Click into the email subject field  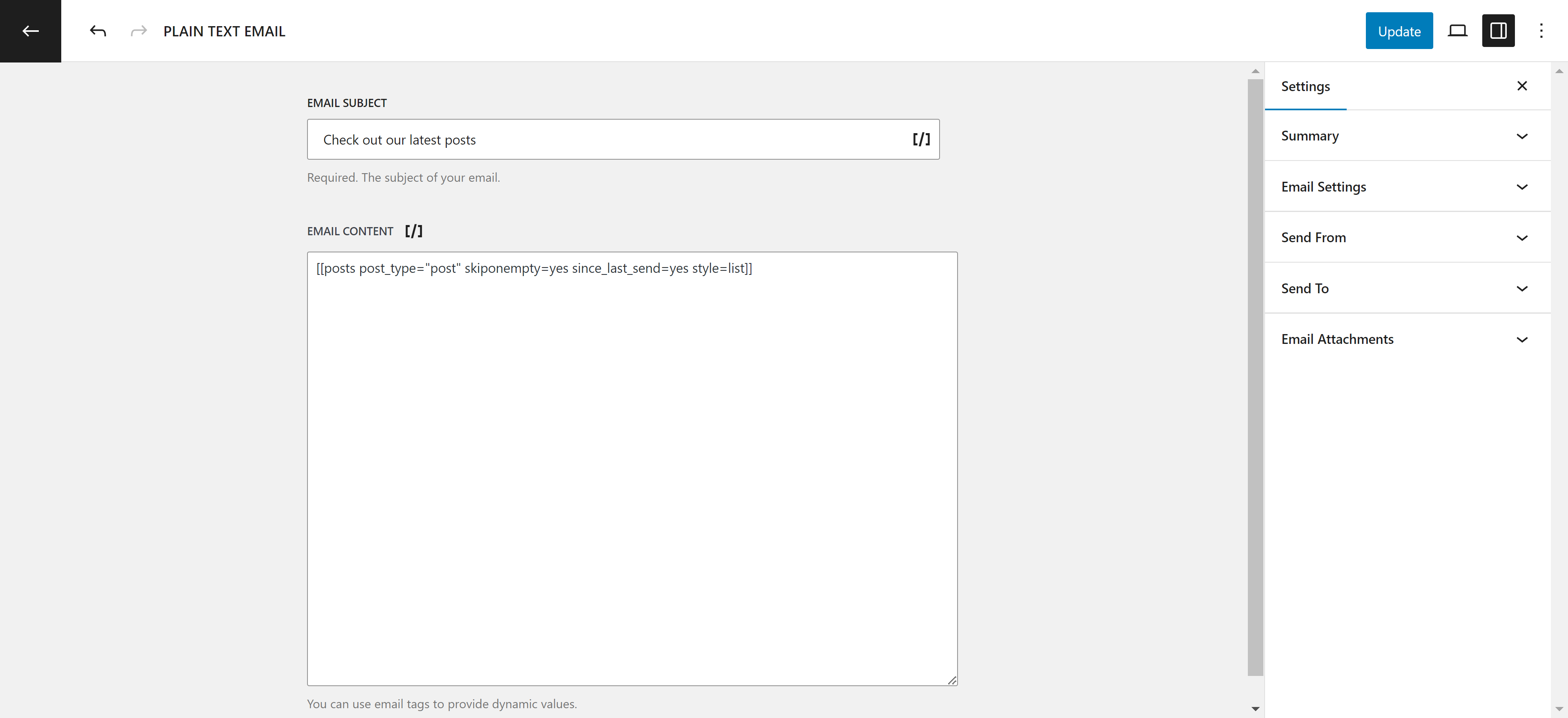pos(609,139)
